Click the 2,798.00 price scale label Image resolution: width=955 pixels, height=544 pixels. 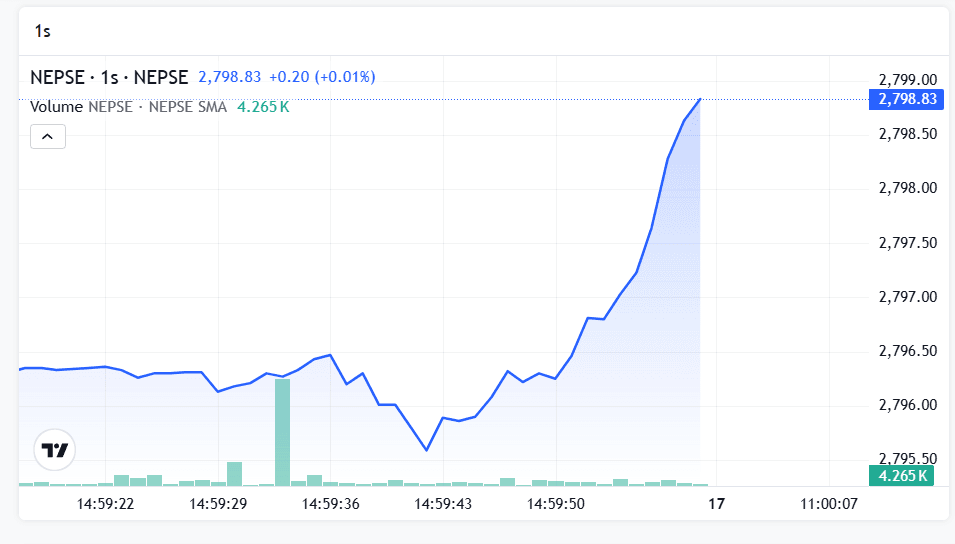point(907,188)
